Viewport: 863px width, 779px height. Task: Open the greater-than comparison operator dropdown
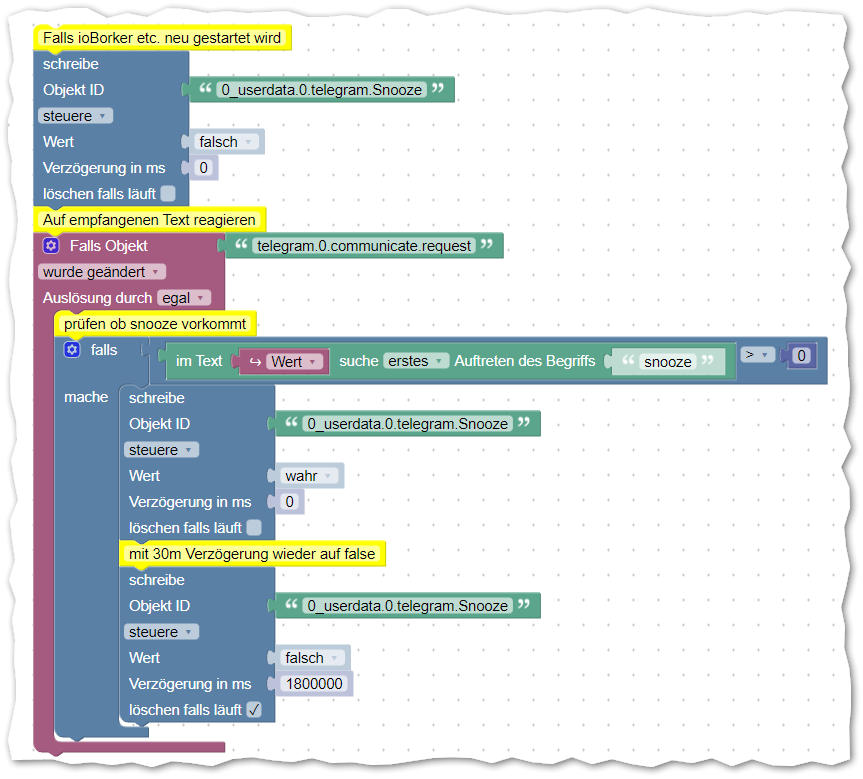757,355
